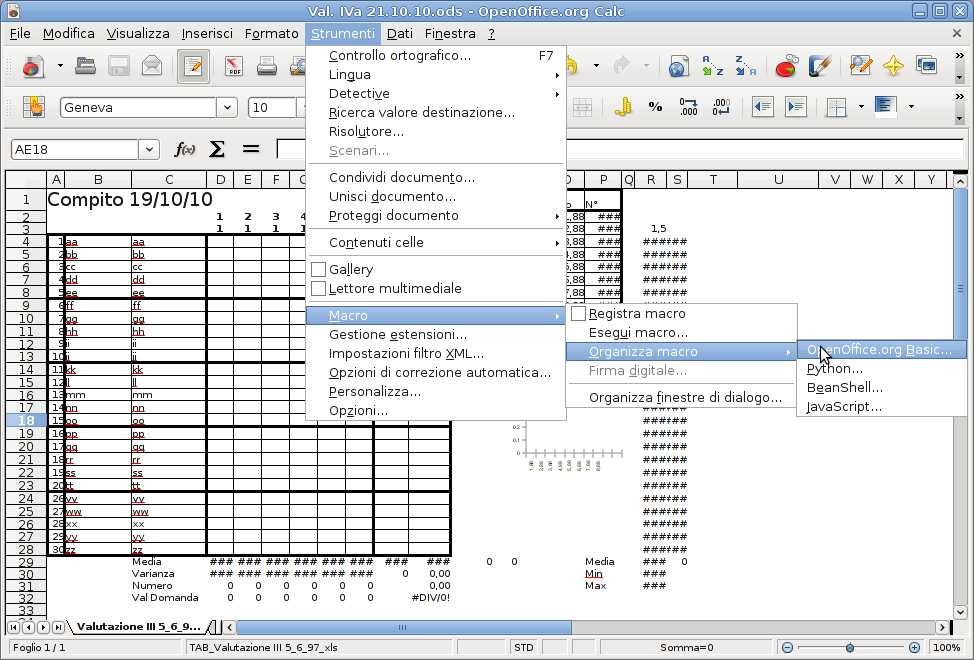This screenshot has height=660, width=974.
Task: Click the email document envelope icon
Action: pos(152,66)
